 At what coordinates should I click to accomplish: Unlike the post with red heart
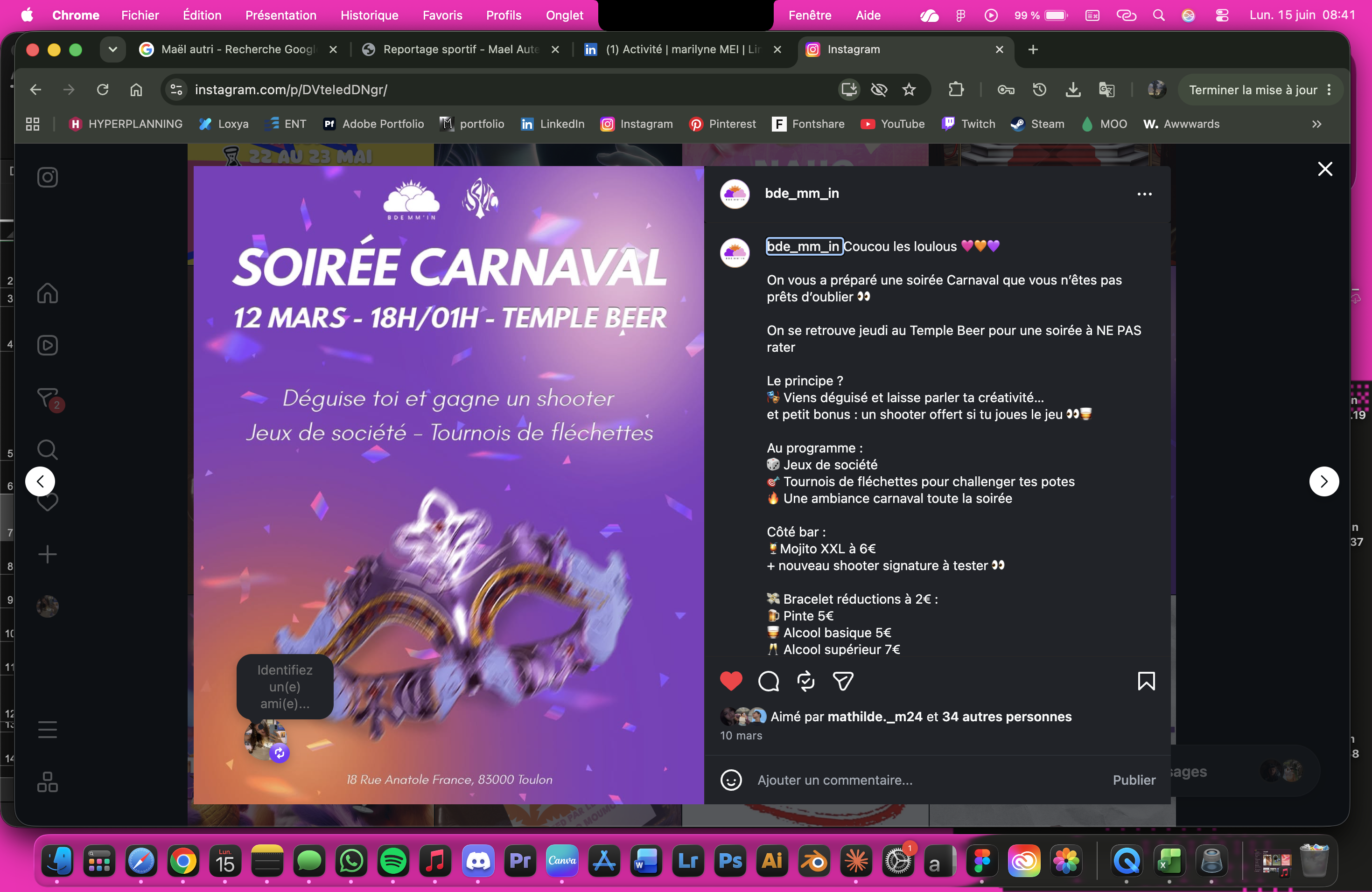(731, 681)
